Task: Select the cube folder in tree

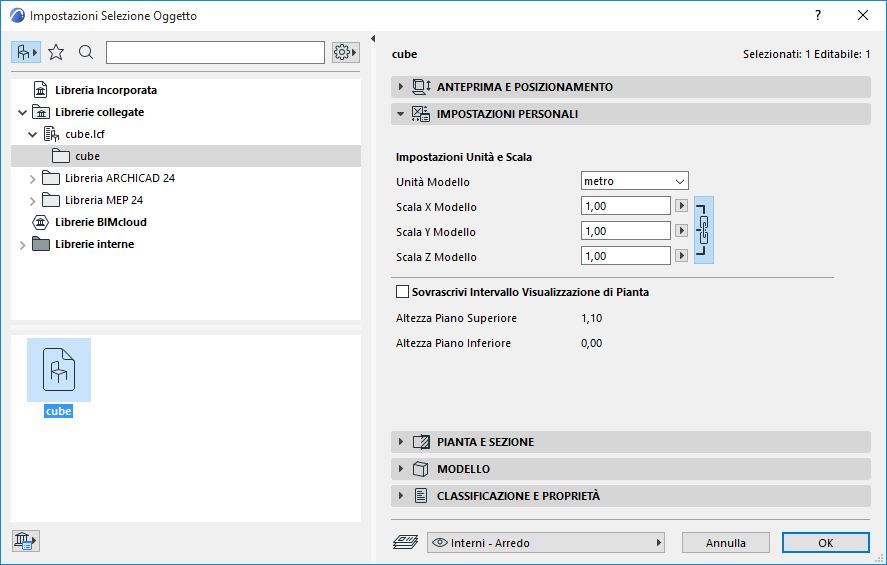Action: (x=186, y=156)
